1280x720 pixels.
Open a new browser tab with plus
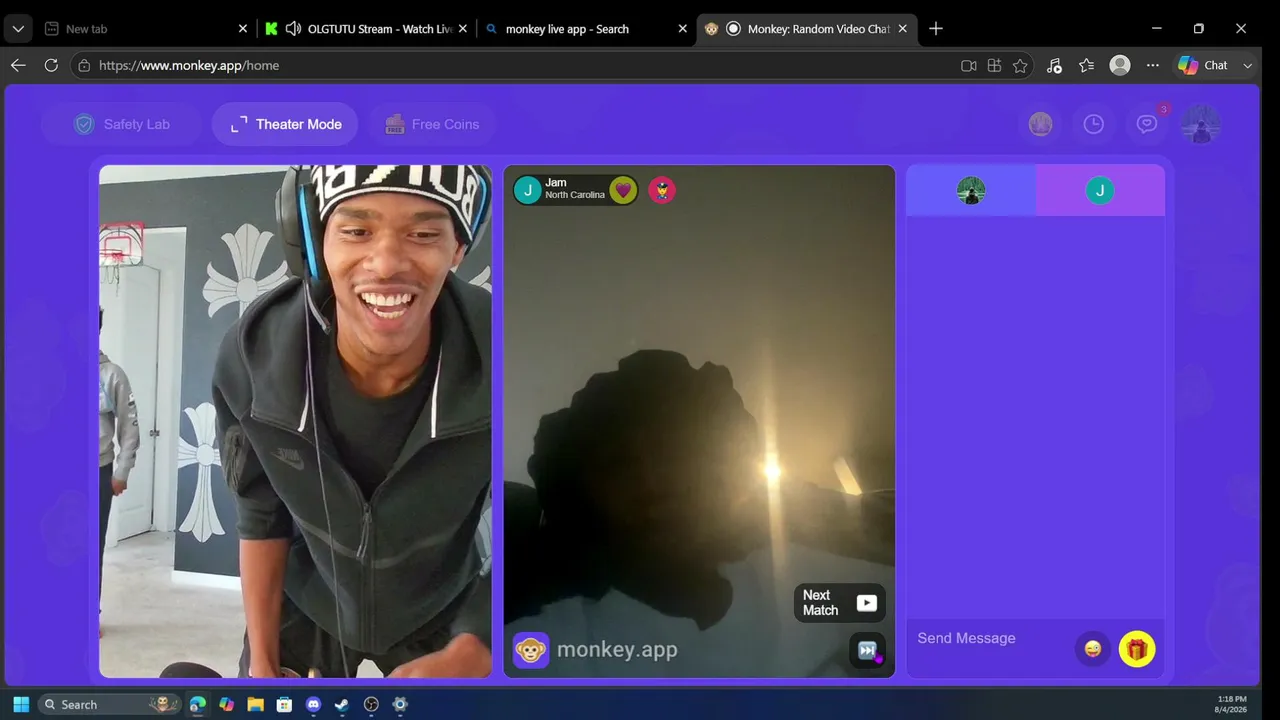pyautogui.click(x=936, y=29)
